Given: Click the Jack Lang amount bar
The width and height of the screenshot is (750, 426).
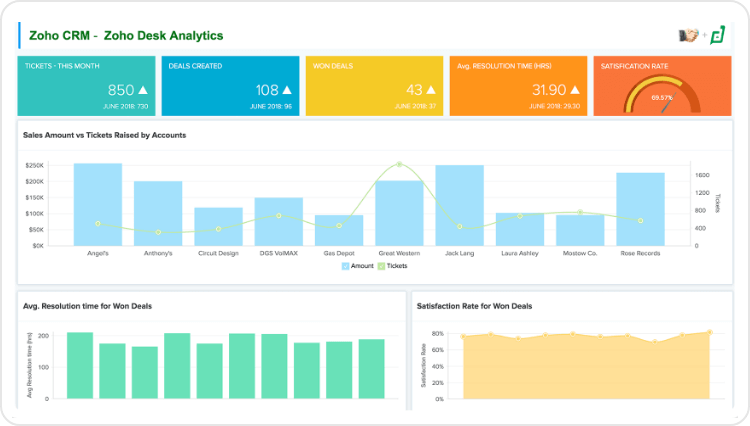Looking at the screenshot, I should 459,206.
